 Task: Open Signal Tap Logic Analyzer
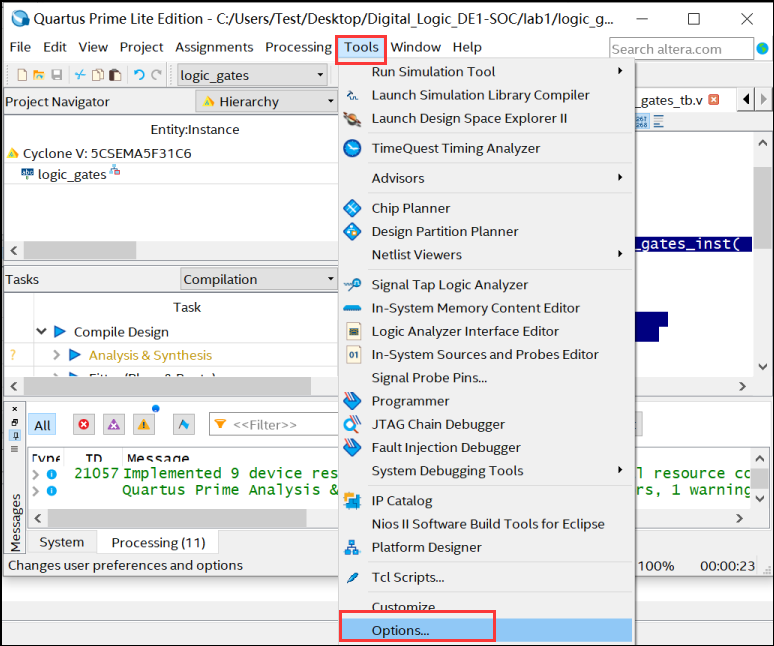449,285
